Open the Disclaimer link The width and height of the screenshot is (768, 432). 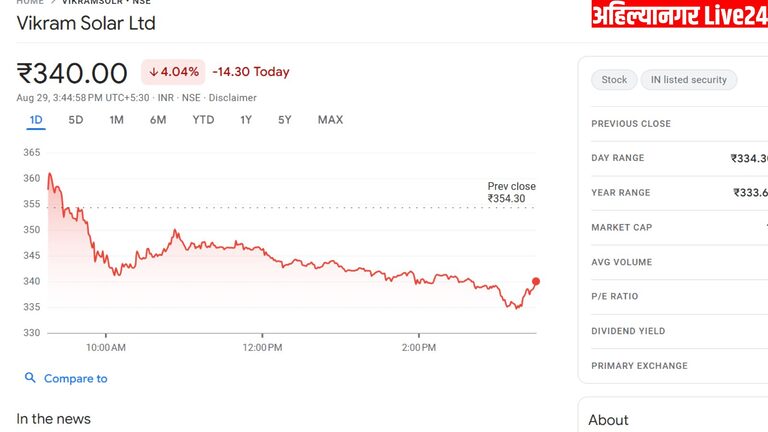[x=233, y=98]
